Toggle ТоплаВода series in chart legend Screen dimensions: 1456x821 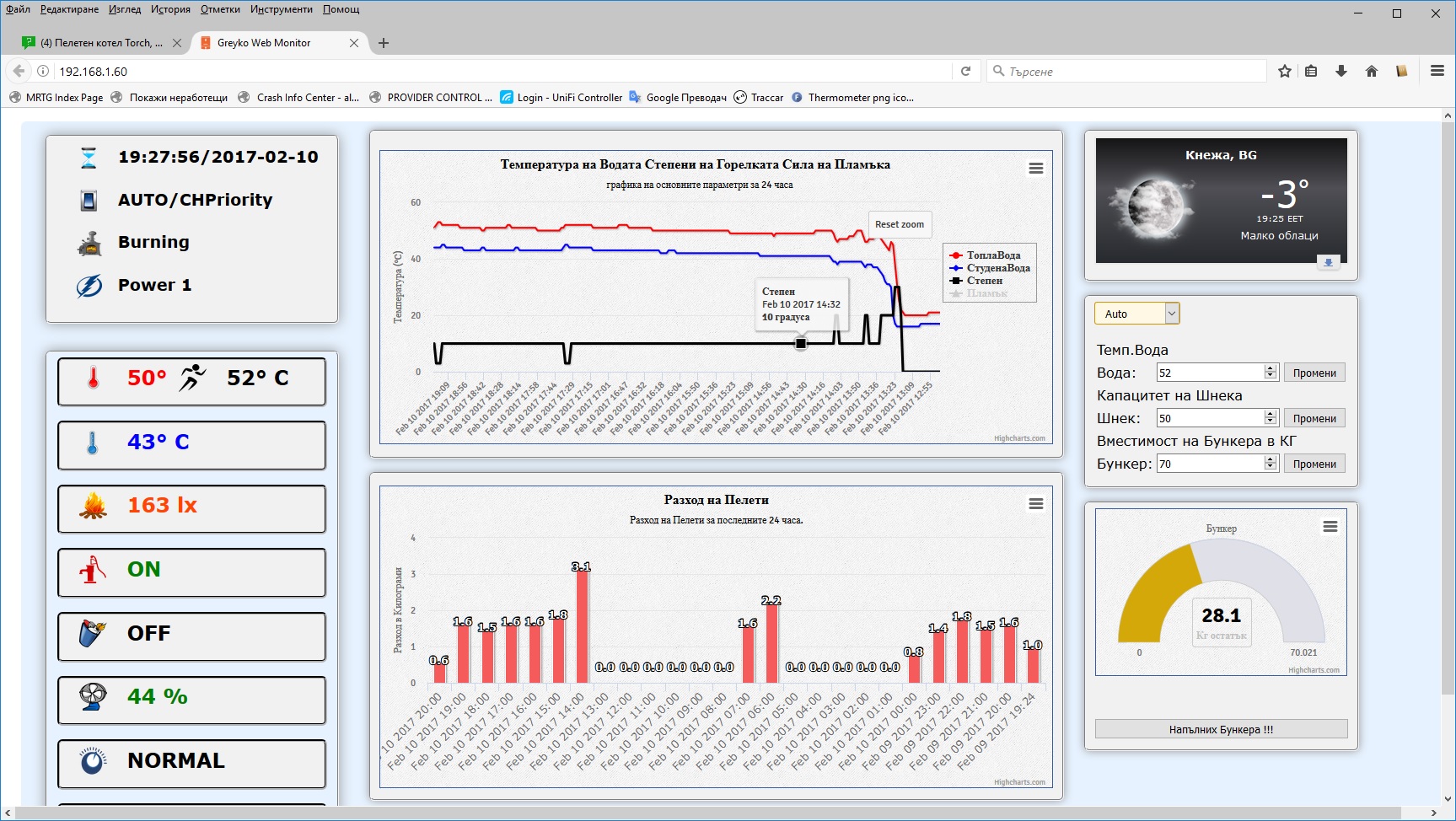tap(992, 255)
